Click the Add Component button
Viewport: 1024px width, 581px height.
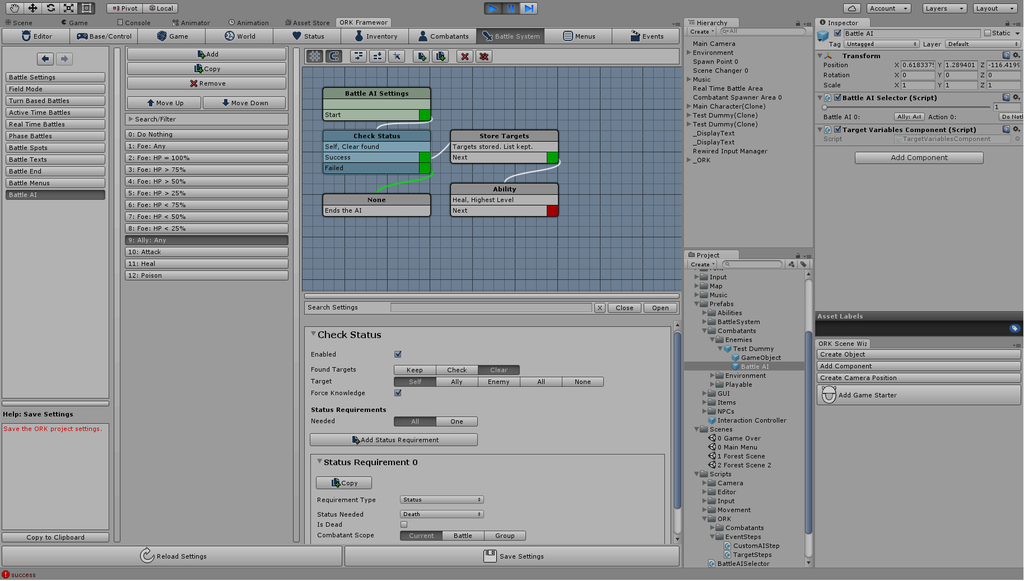918,158
